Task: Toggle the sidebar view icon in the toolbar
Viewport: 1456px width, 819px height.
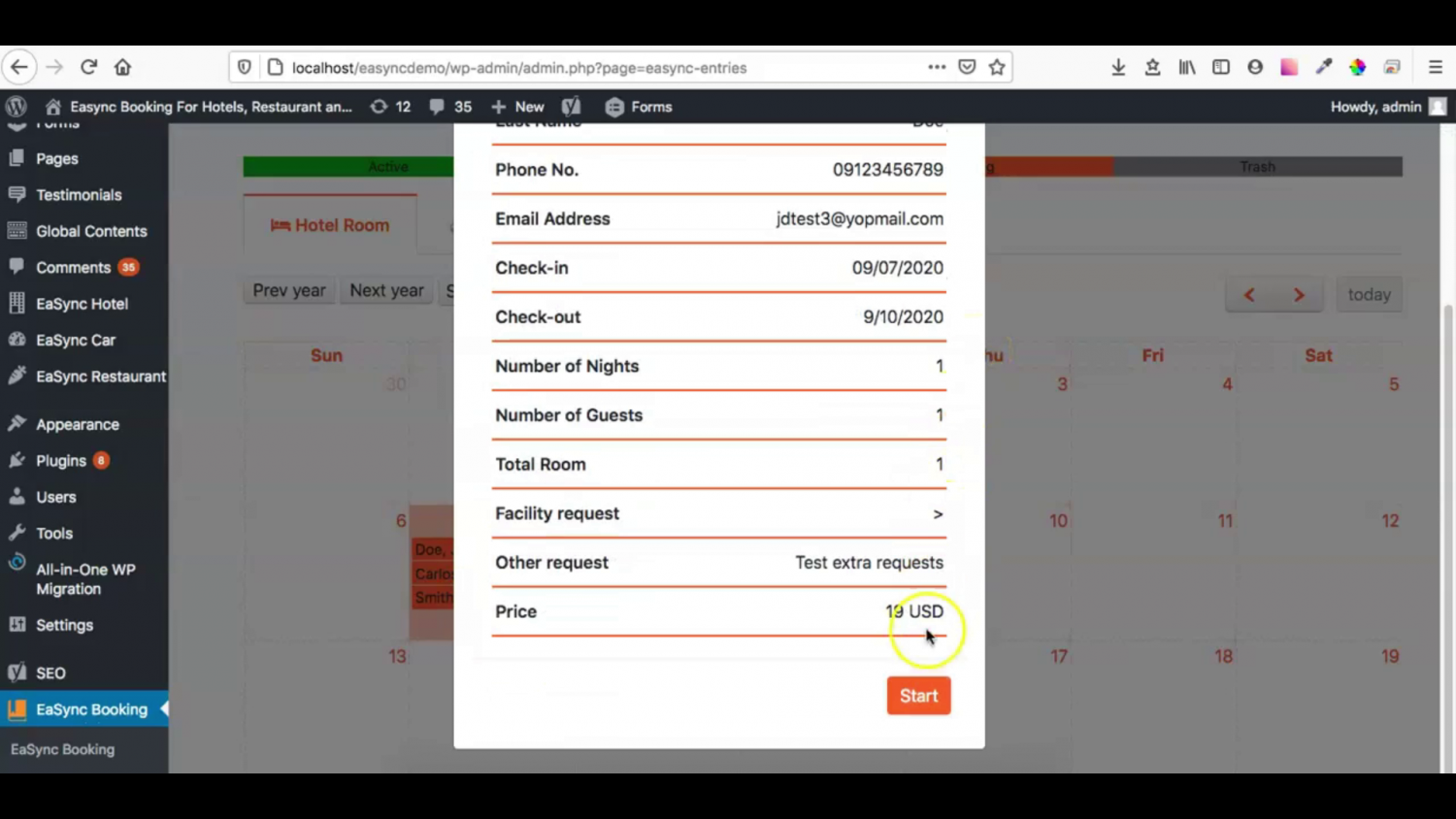Action: 1221,67
